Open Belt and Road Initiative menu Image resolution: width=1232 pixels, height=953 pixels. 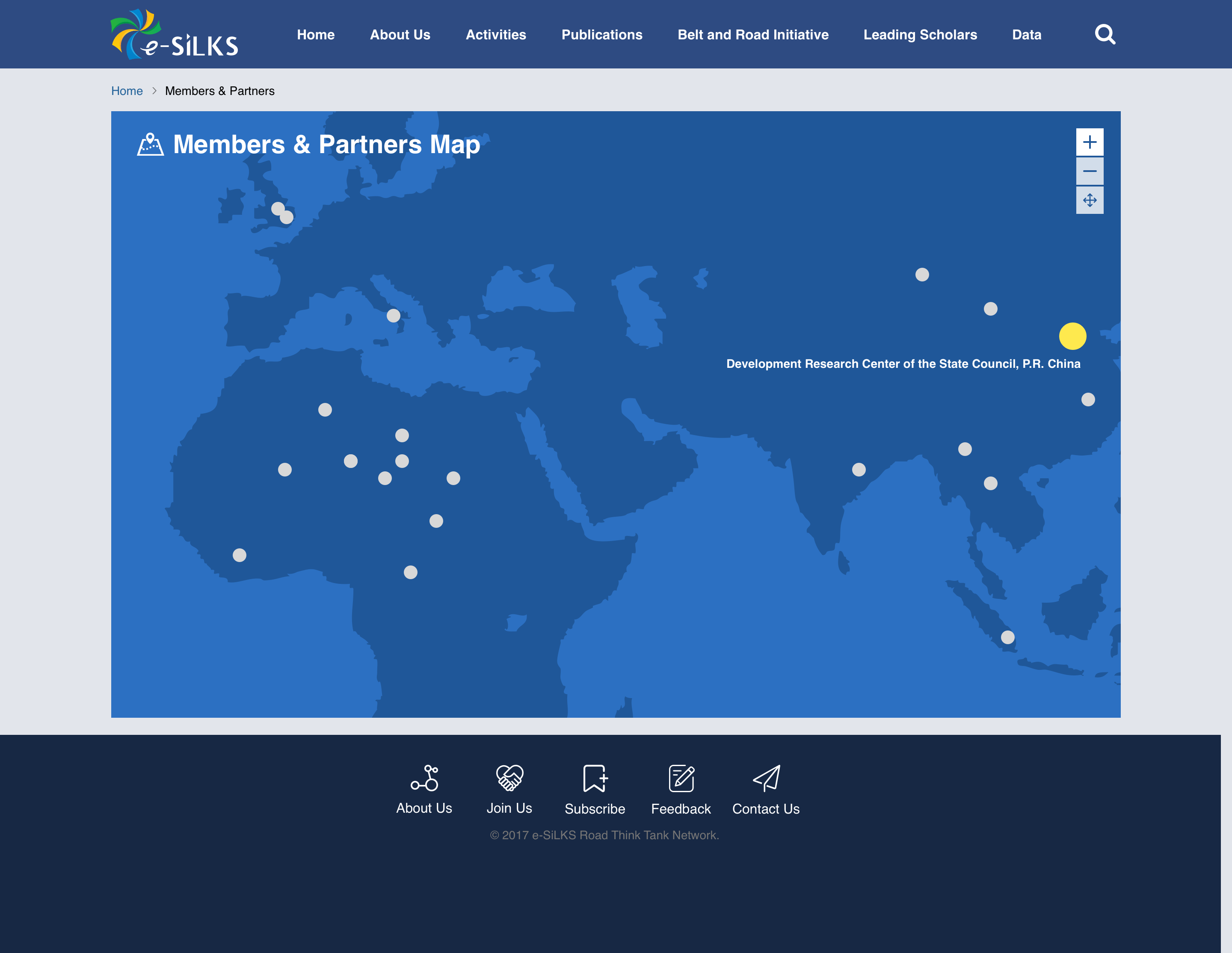[752, 35]
